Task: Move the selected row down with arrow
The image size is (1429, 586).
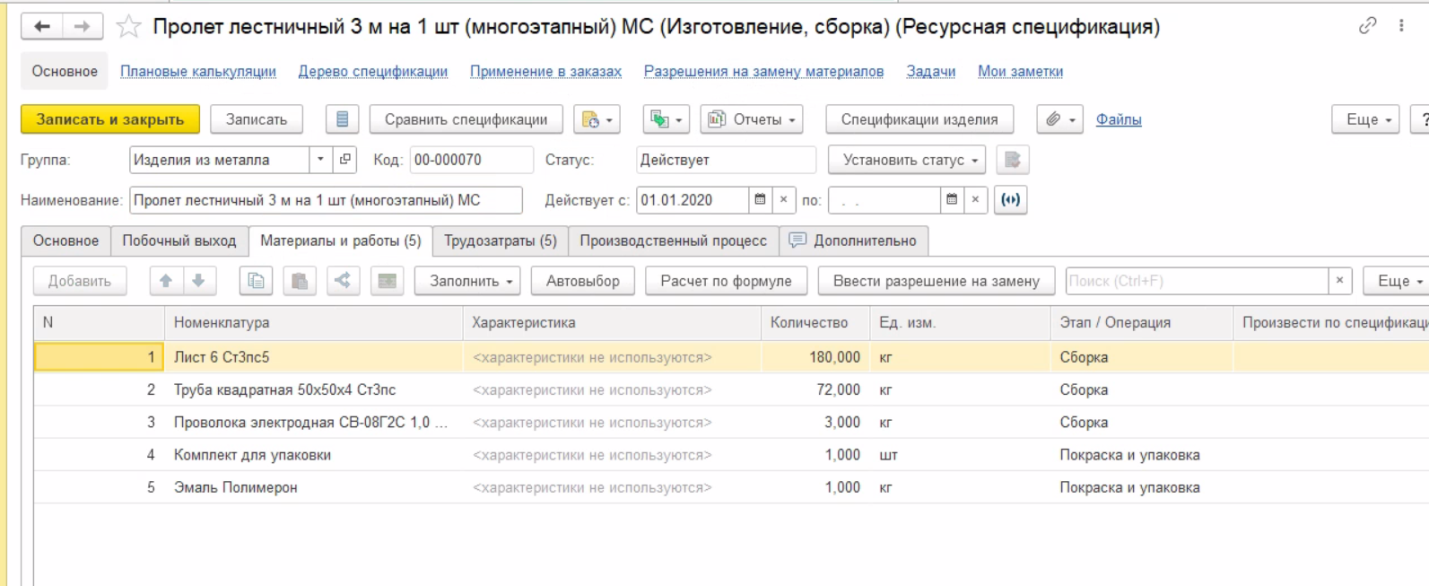Action: [x=198, y=281]
